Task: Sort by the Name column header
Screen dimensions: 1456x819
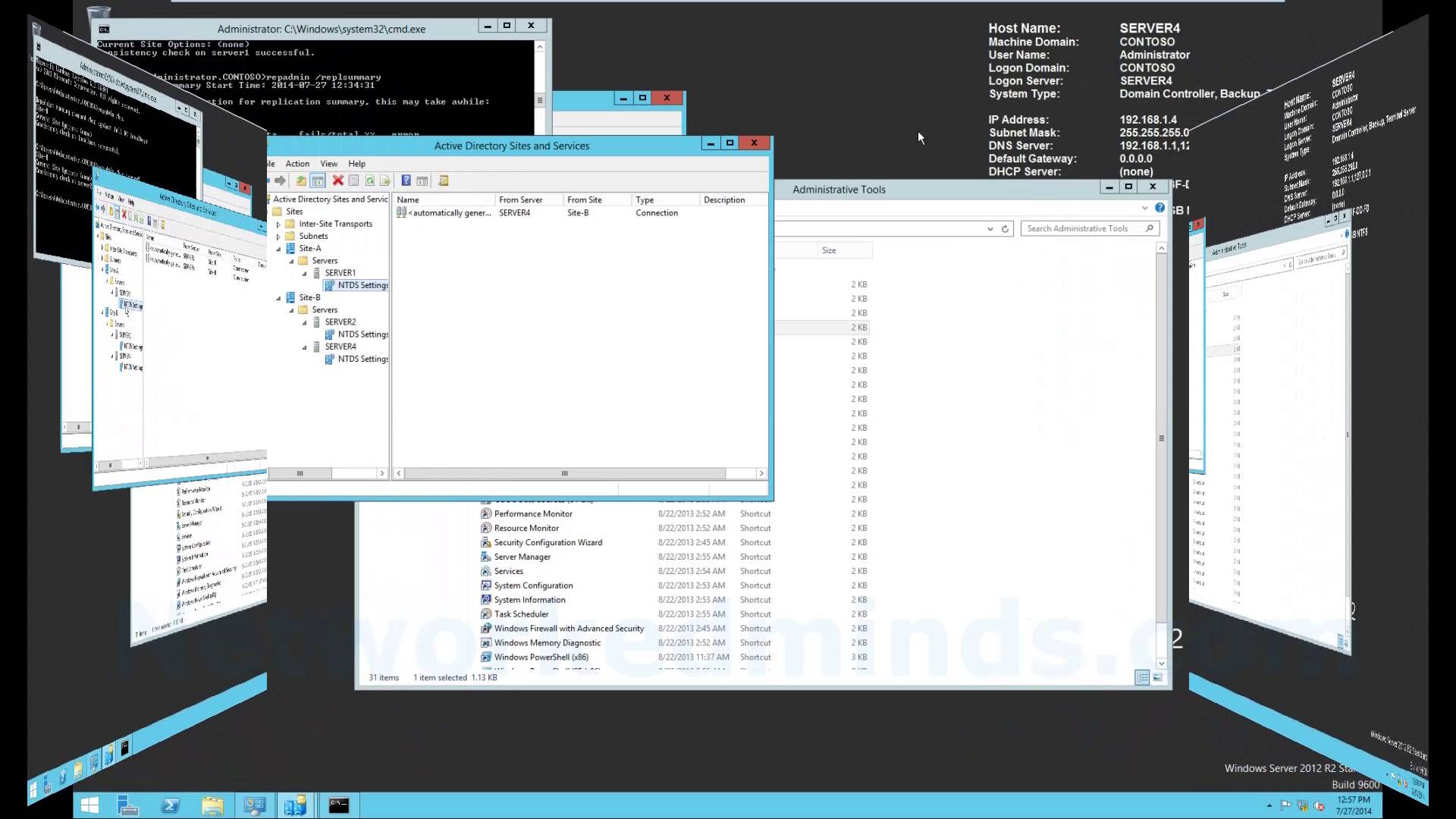Action: (444, 200)
